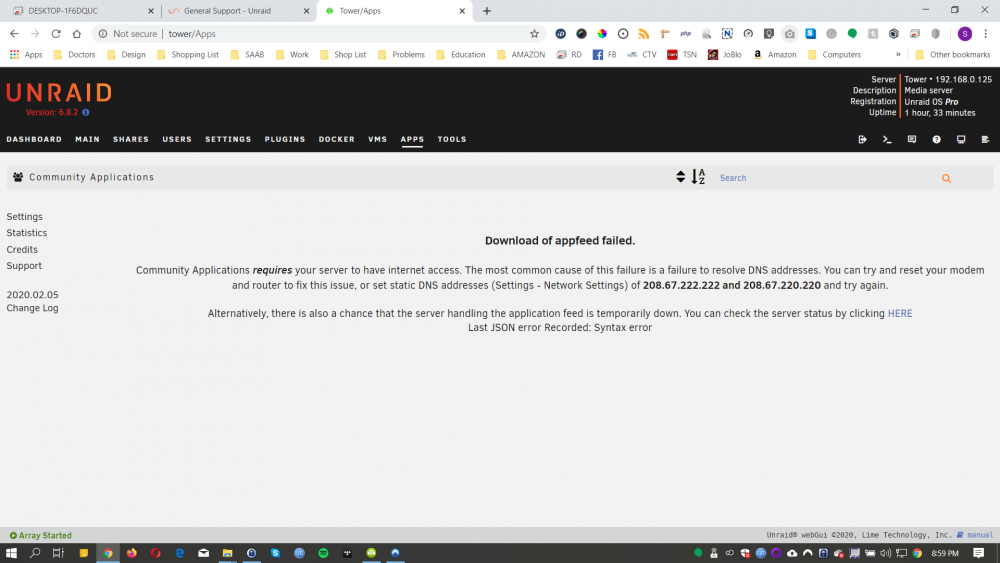Open the manual link in footer
Screen dimensions: 1000x563
pos(975,535)
